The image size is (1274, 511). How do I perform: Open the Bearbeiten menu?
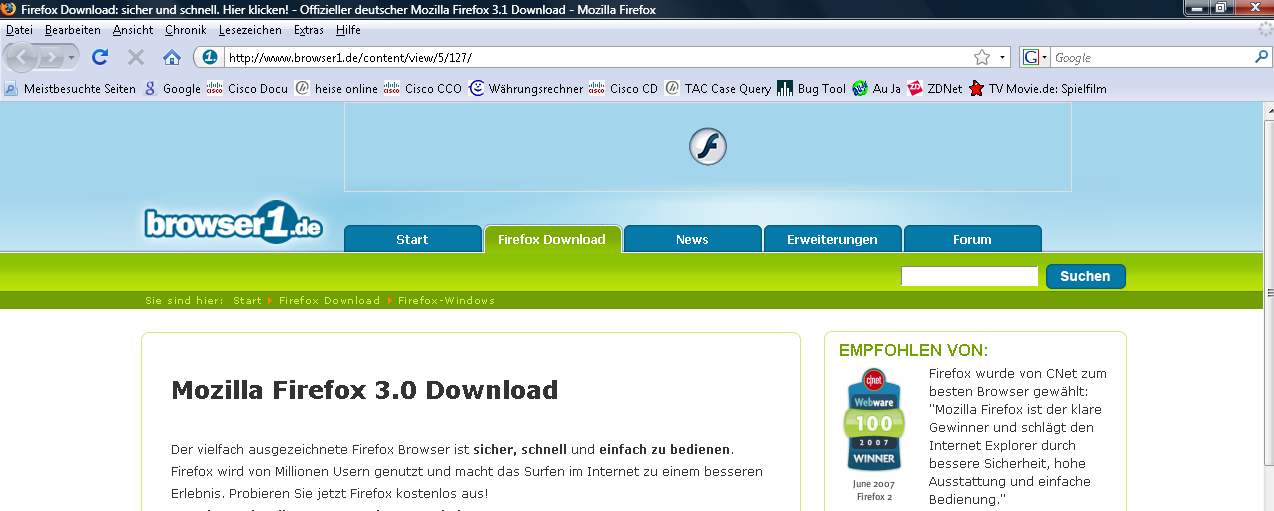pos(73,30)
